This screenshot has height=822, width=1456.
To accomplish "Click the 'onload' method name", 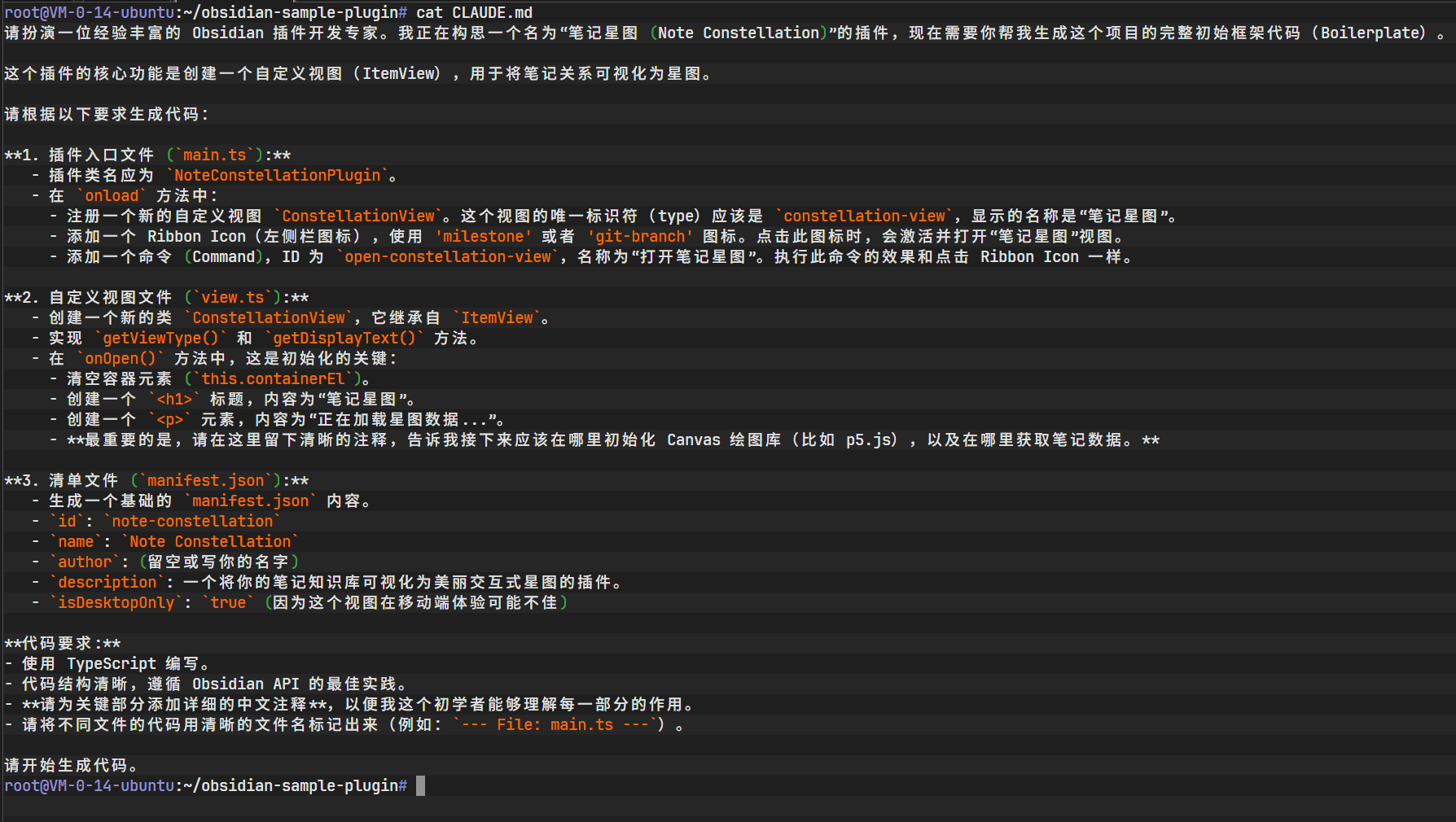I will pyautogui.click(x=112, y=195).
